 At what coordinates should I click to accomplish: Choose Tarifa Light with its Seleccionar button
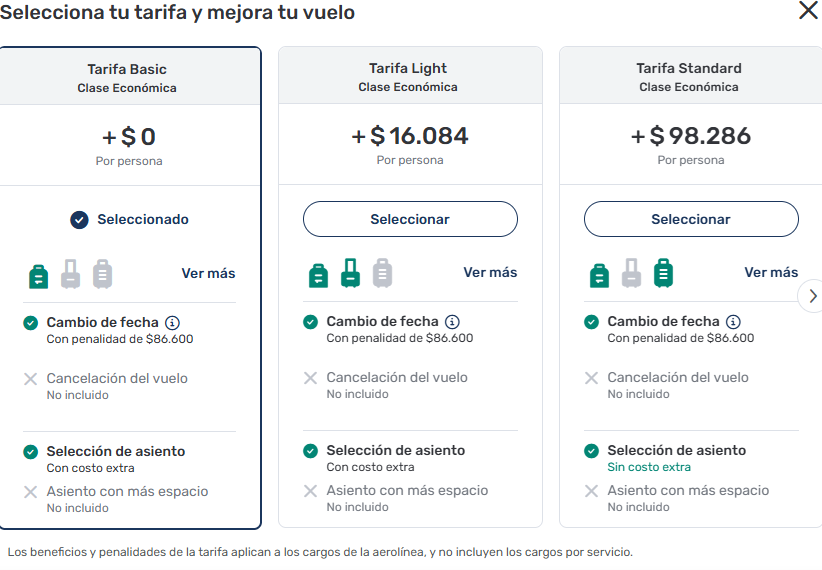[410, 219]
